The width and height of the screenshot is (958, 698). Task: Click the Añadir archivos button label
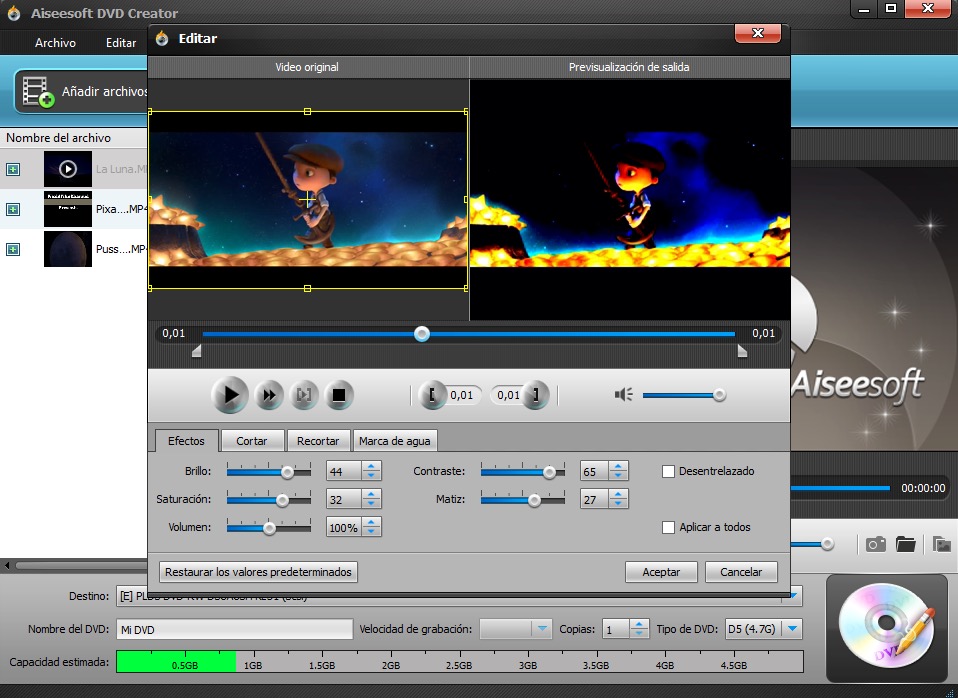(x=104, y=92)
